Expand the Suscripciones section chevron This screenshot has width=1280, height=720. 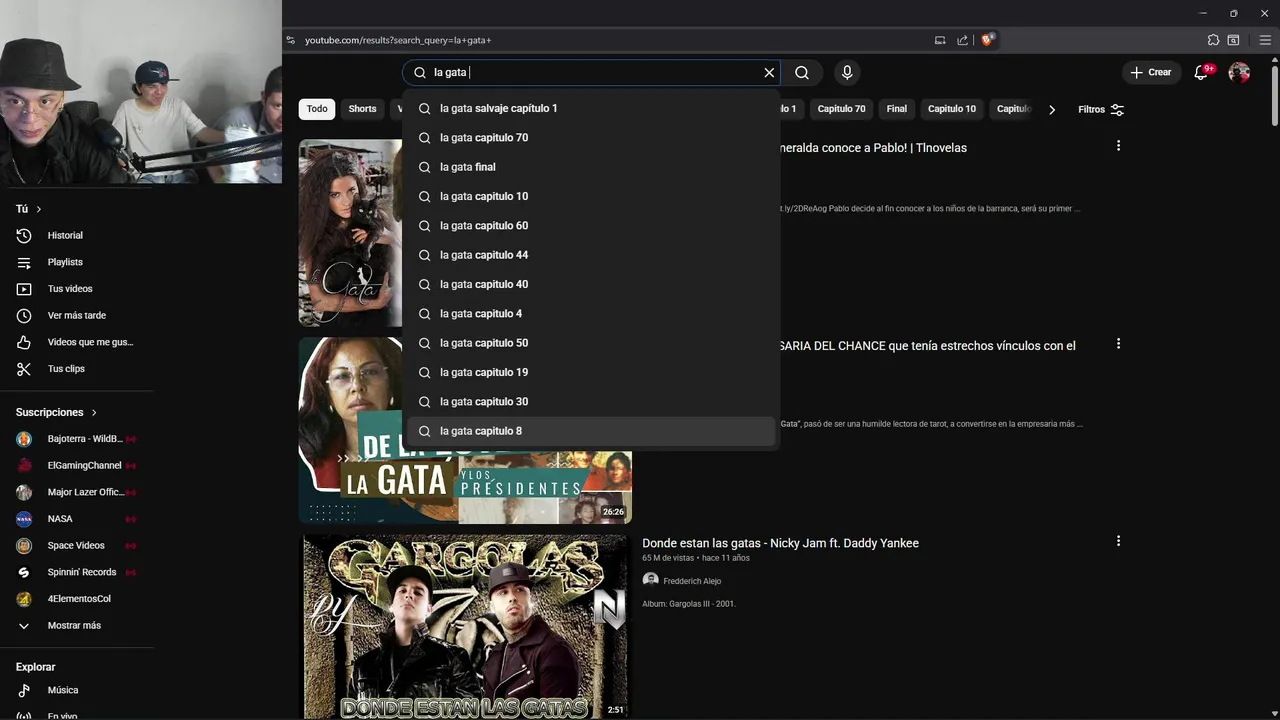(94, 412)
